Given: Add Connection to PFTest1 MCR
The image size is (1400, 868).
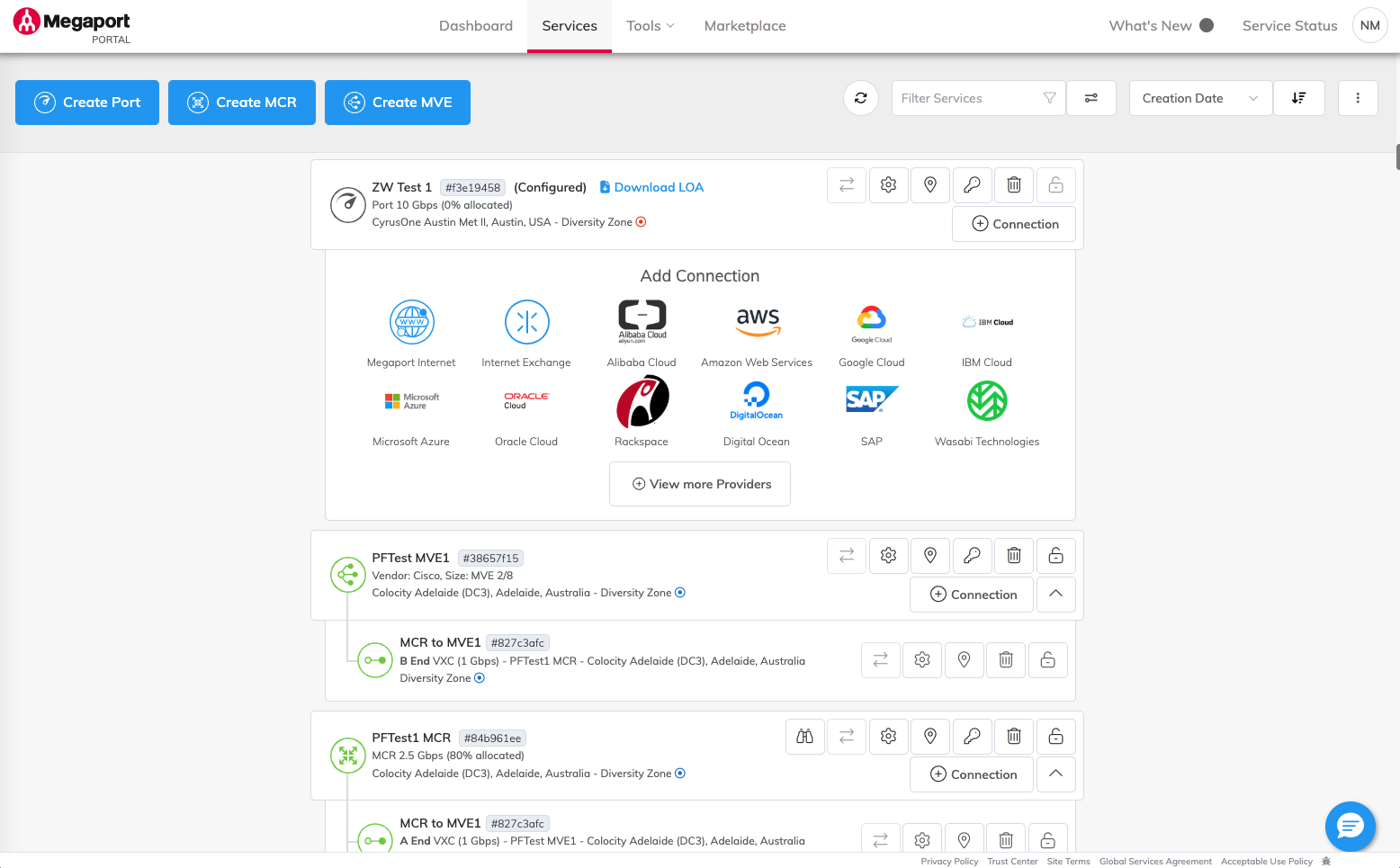Looking at the screenshot, I should (972, 774).
